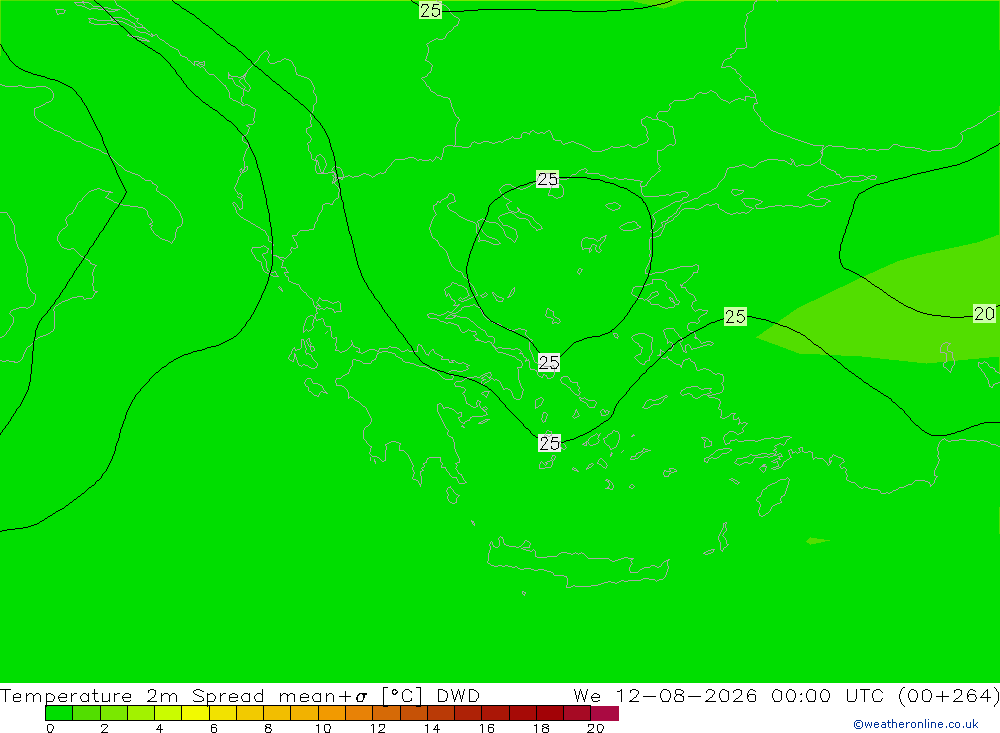The width and height of the screenshot is (1000, 733).
Task: Click the legend scale value 18
Action: click(x=541, y=728)
